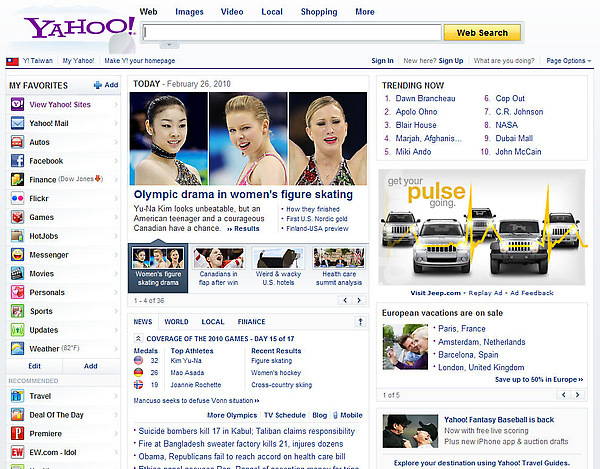Open the Replay Ad link

(485, 293)
